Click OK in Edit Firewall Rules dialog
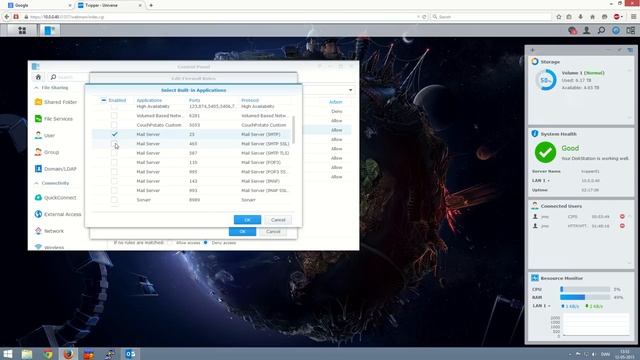Screen dimensions: 640x360 242,231
